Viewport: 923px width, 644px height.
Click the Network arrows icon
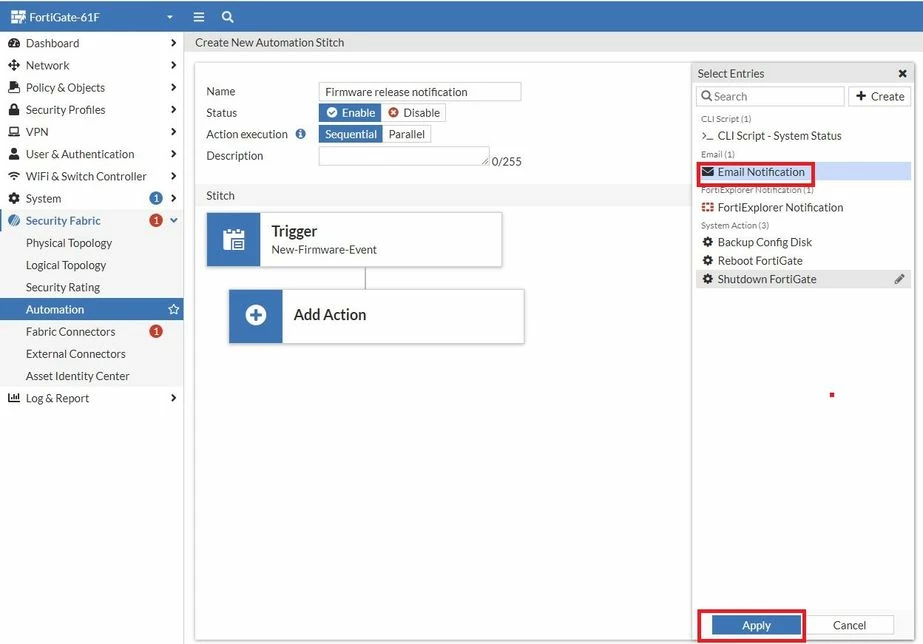[x=14, y=65]
